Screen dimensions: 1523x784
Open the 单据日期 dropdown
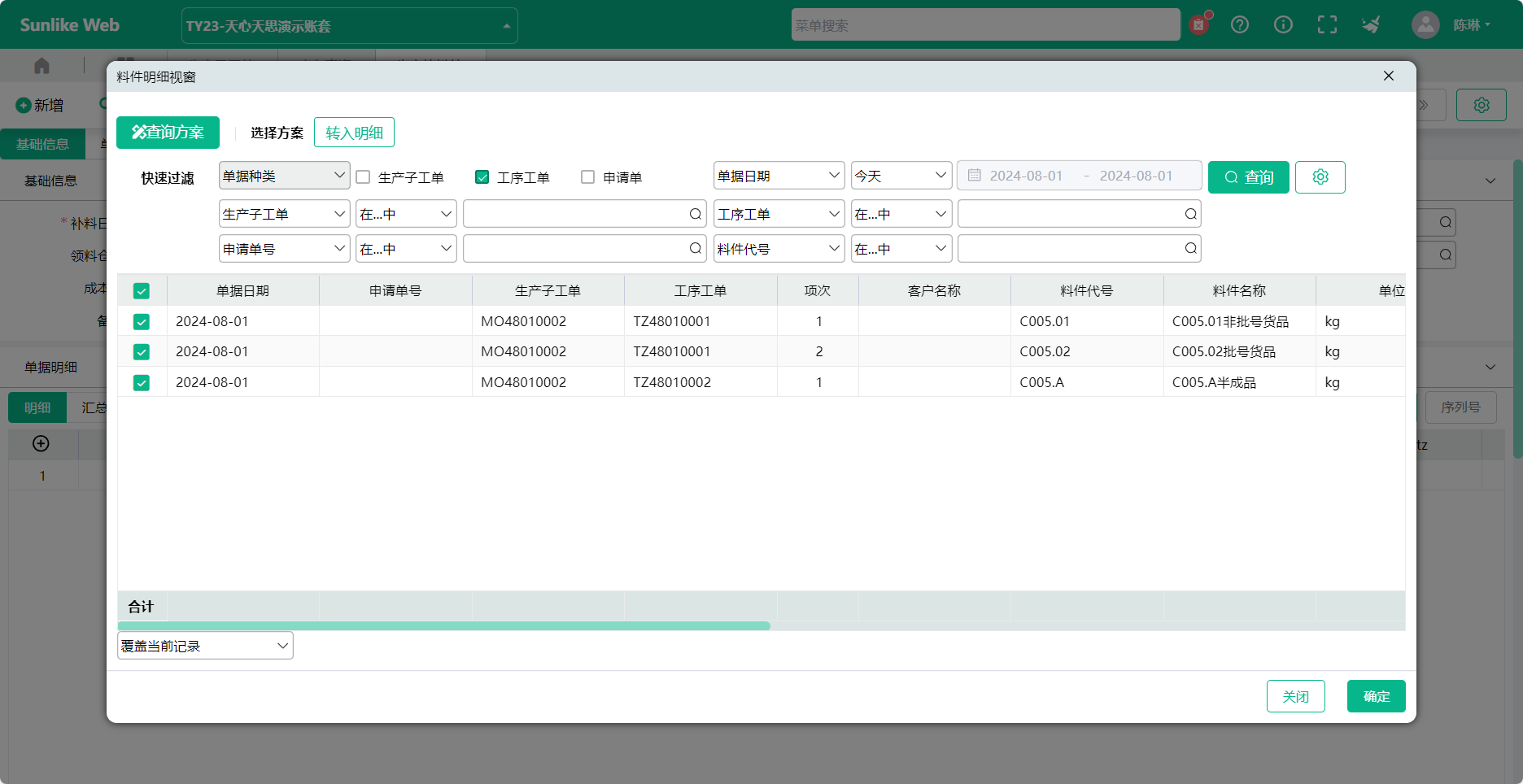(779, 176)
